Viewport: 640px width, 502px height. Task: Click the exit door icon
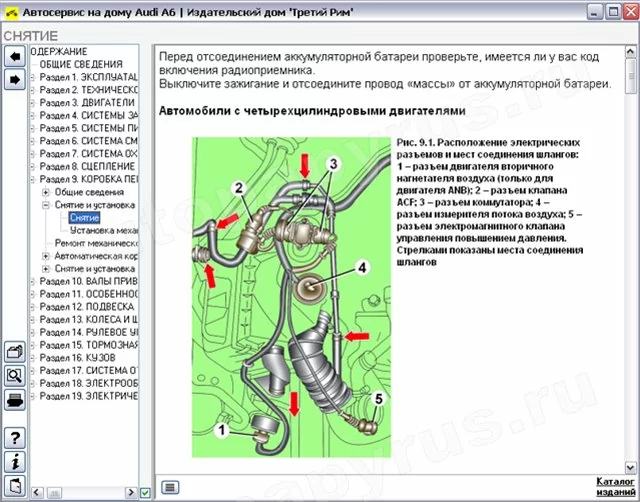point(15,486)
